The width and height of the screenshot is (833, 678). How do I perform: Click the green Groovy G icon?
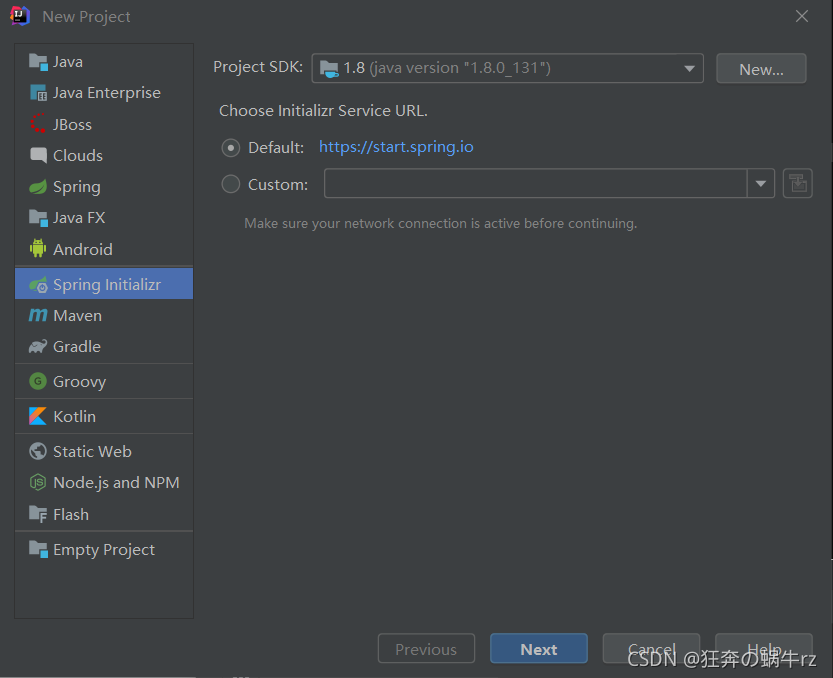point(38,381)
